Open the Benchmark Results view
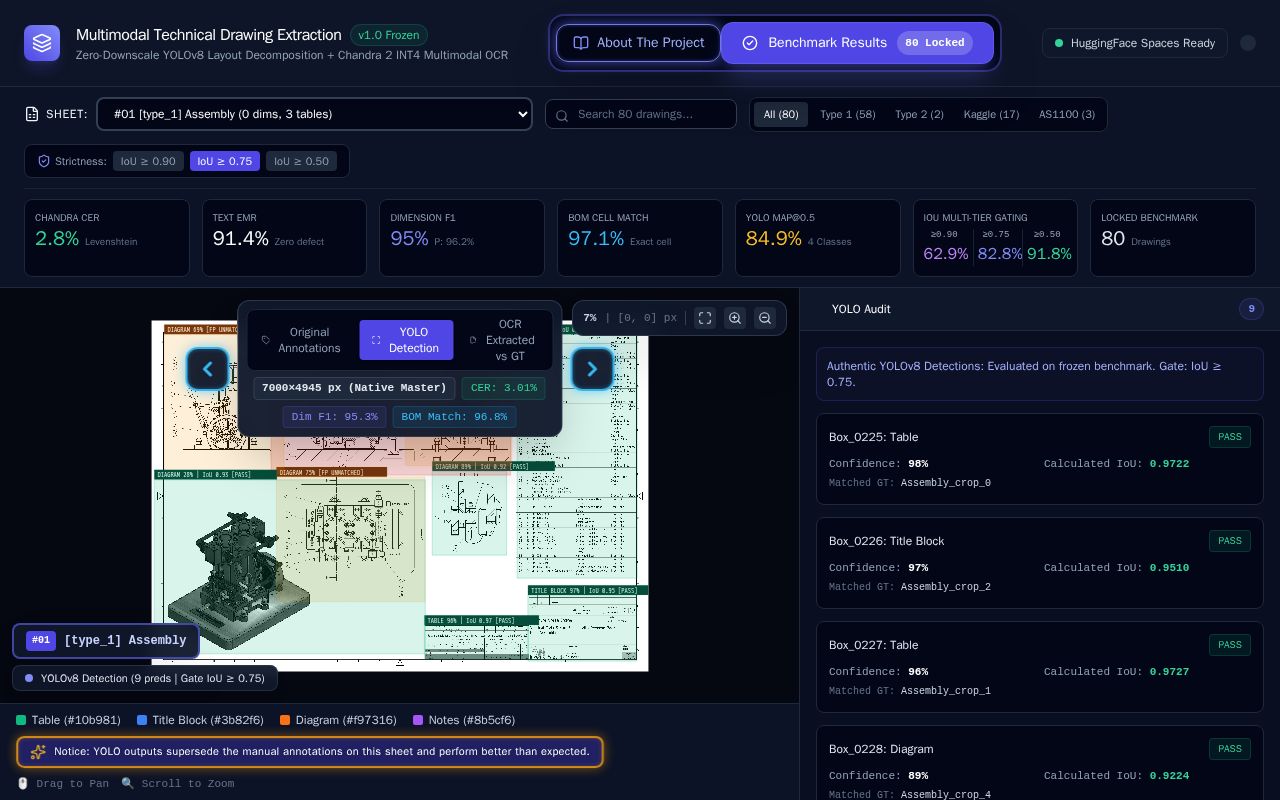The image size is (1280, 800). tap(857, 43)
